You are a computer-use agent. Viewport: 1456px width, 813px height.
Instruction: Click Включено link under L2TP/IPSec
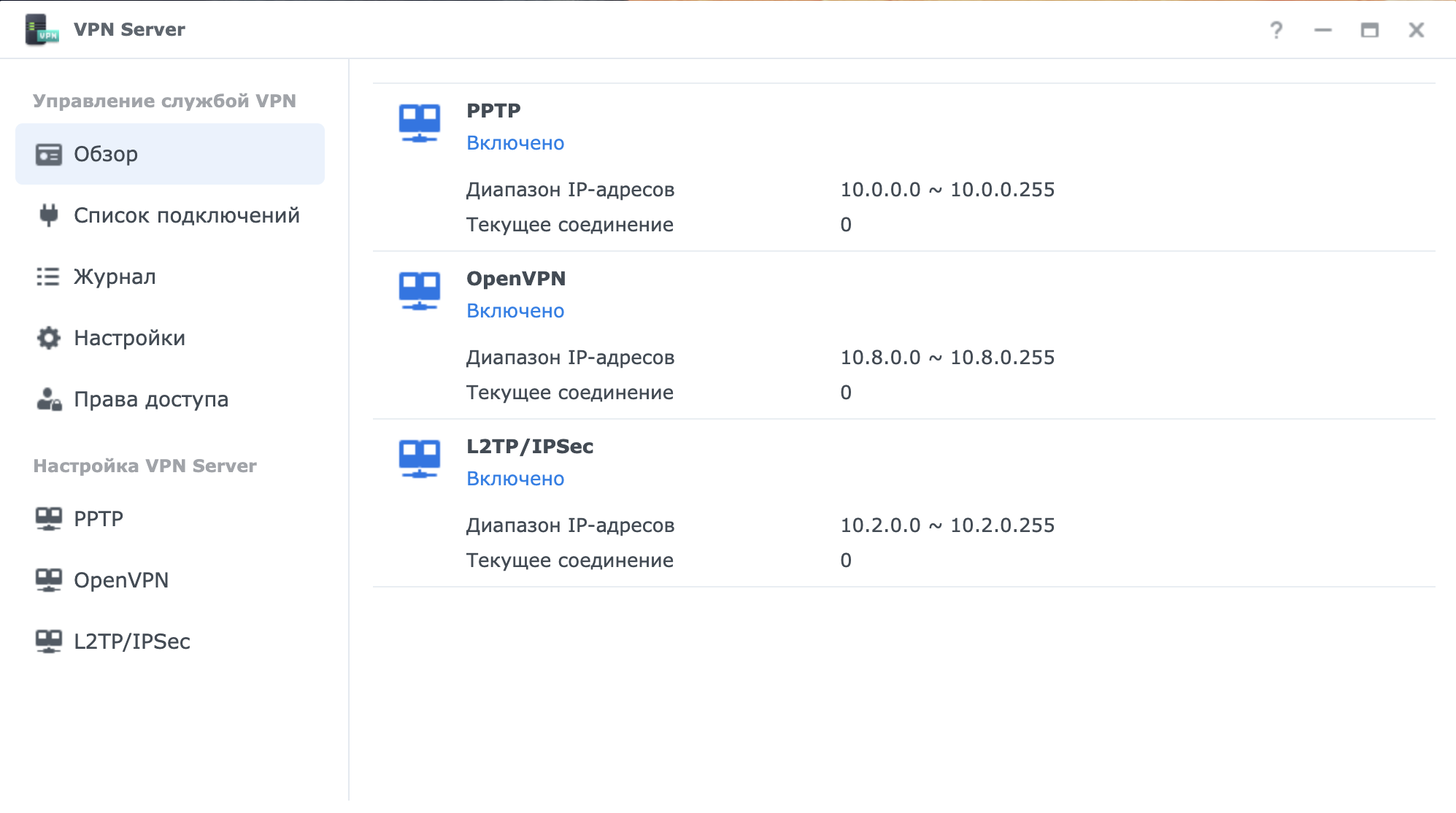click(x=515, y=479)
